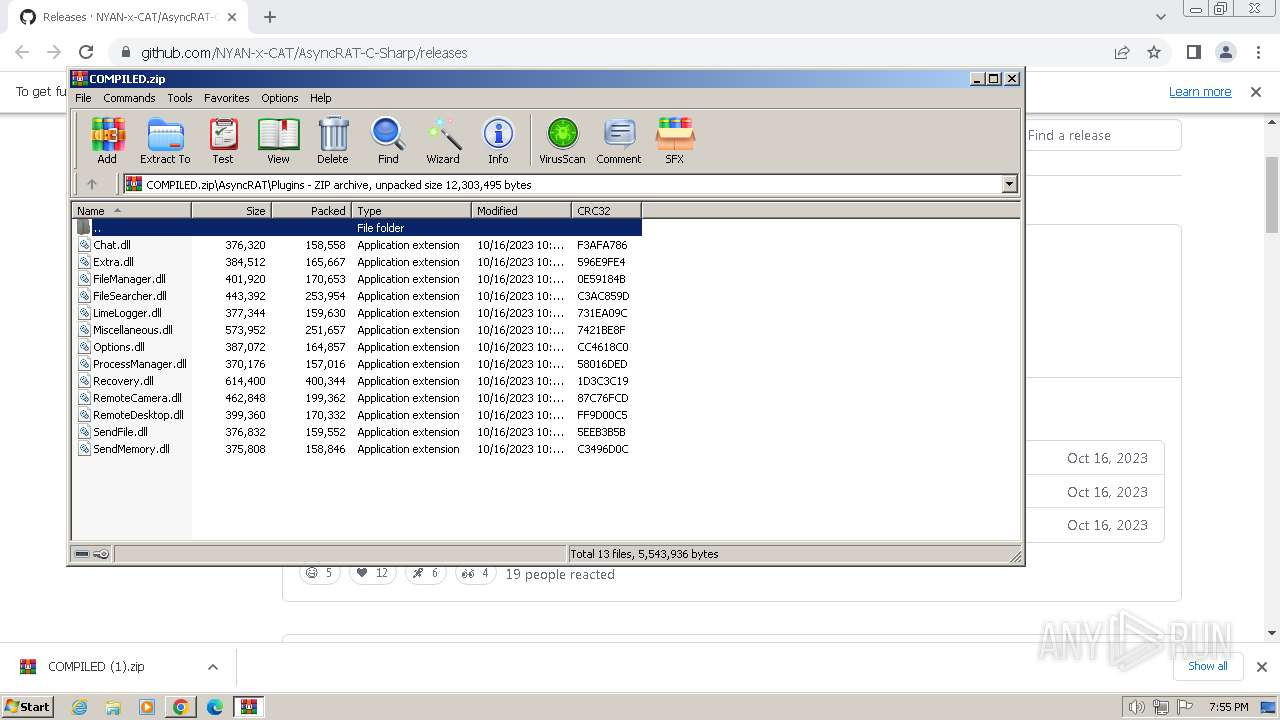Click the Delete trash can icon
The image size is (1280, 720).
pos(333,140)
